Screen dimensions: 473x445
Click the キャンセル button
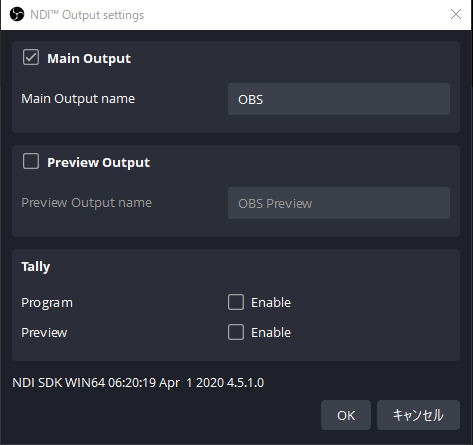click(x=418, y=415)
